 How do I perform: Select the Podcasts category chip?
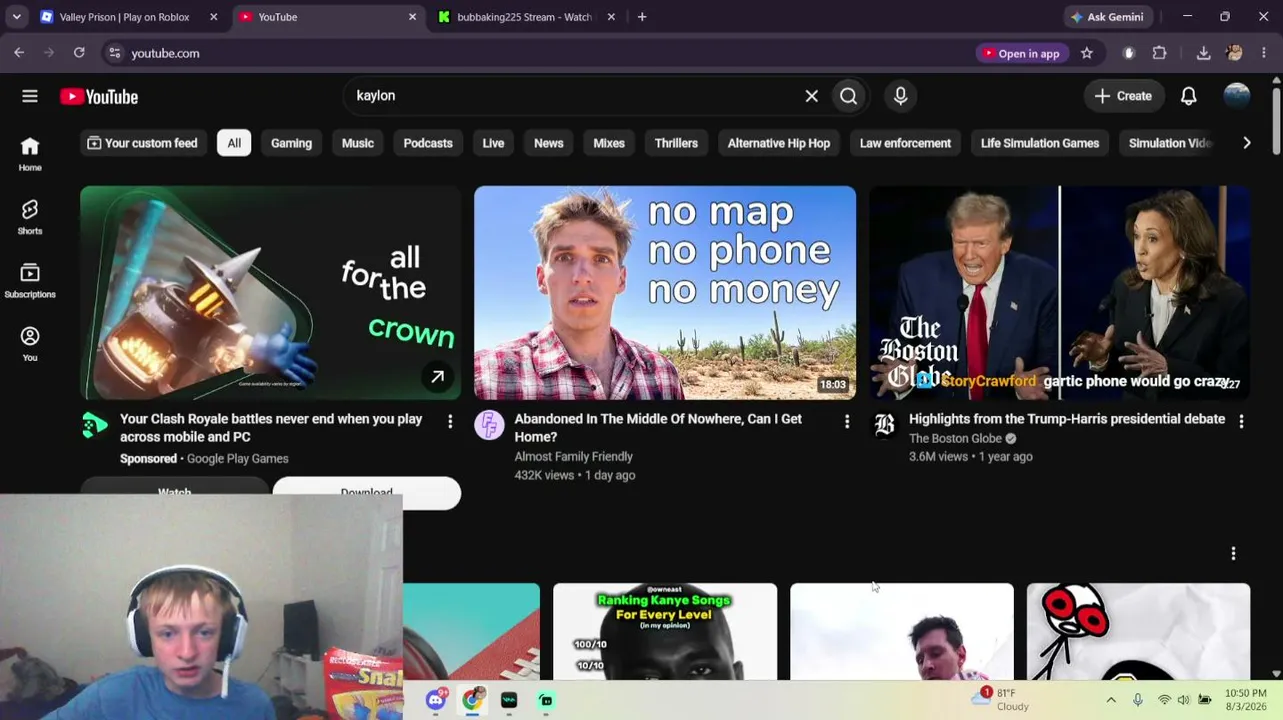click(428, 143)
